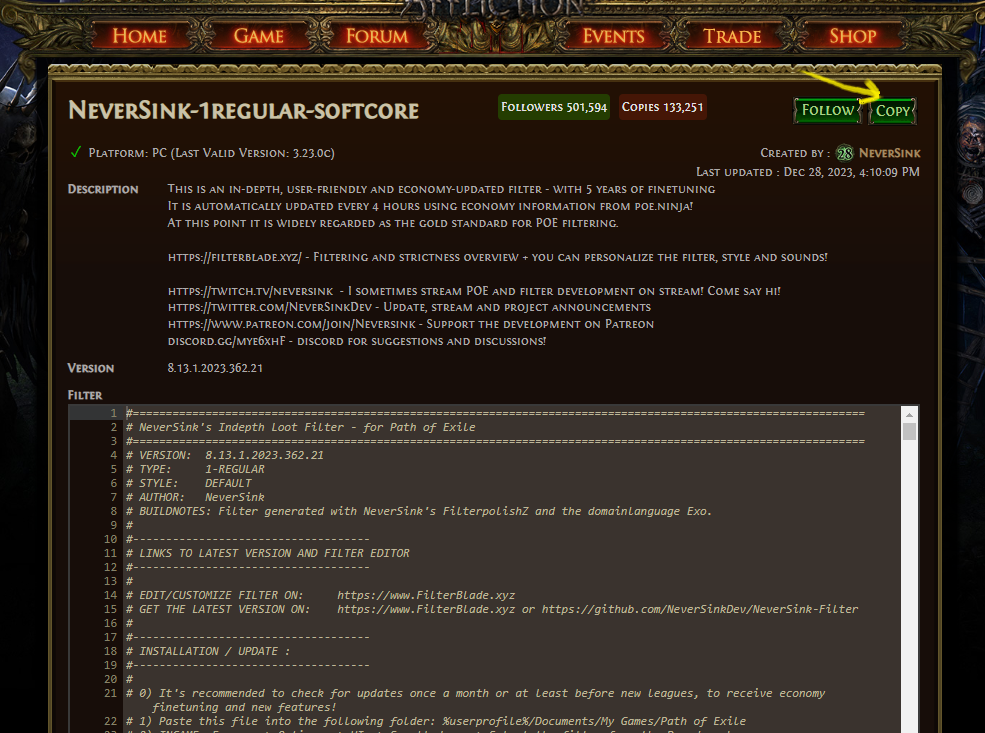Click code line 21 recommended to check for updates
Screen dimensions: 985x733
[476, 700]
